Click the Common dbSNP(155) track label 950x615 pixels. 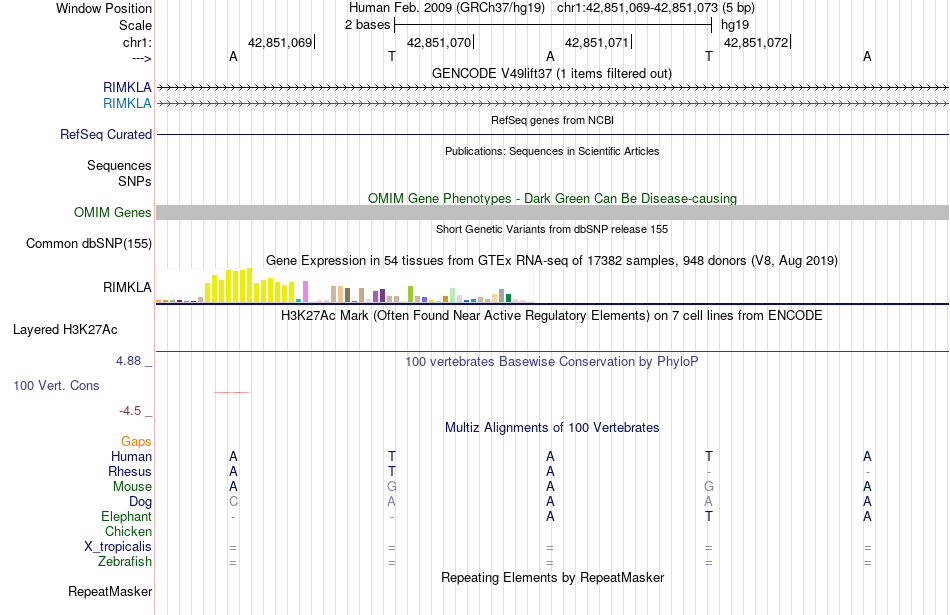tap(89, 244)
